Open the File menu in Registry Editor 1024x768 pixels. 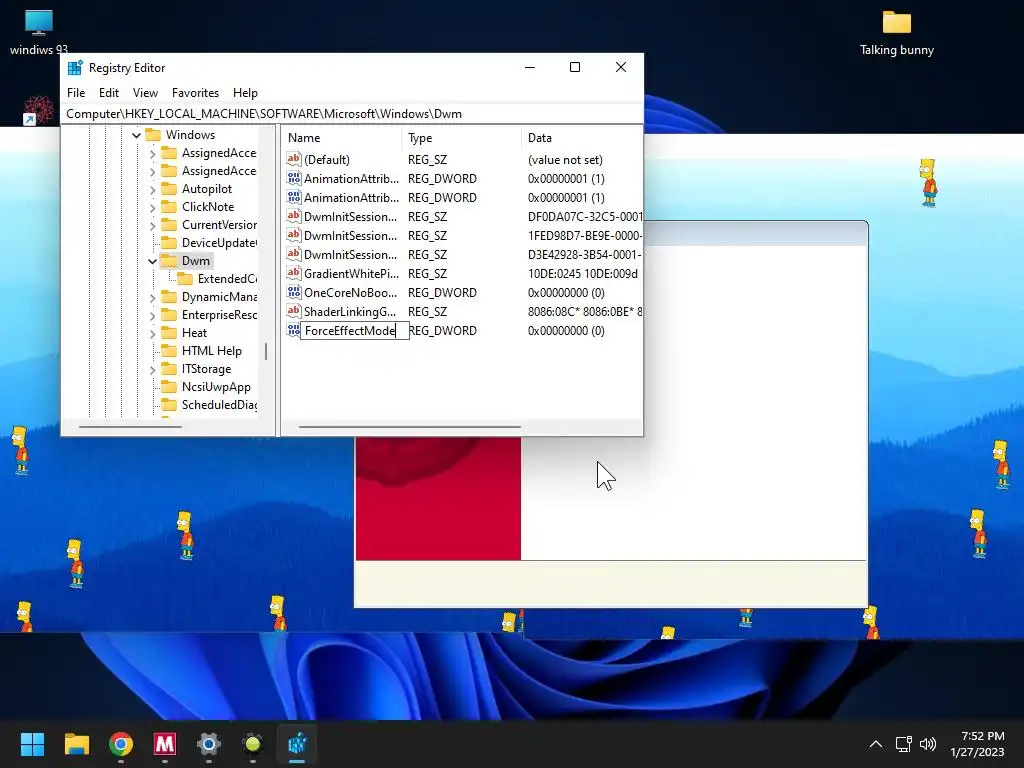(76, 93)
